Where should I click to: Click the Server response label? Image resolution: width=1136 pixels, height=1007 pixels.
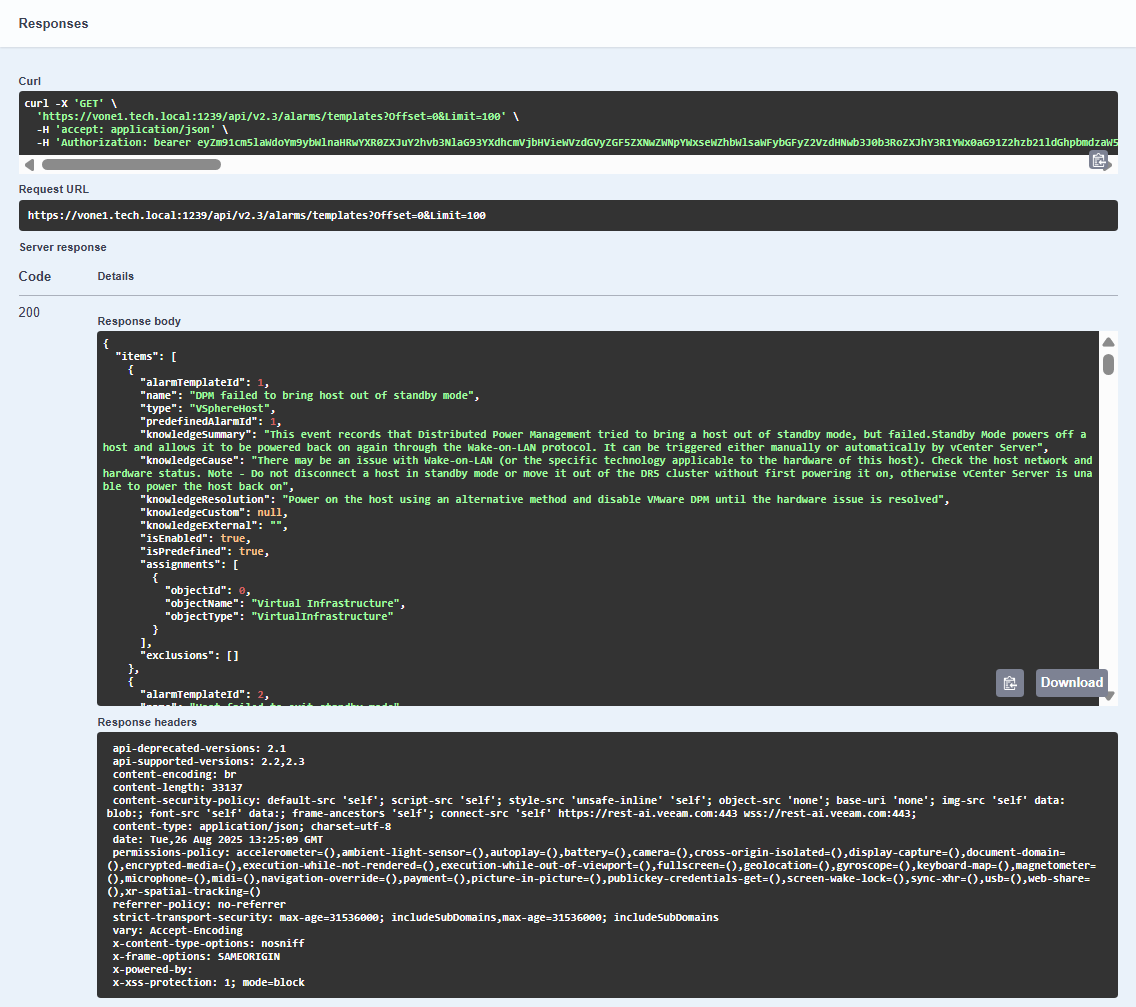tap(63, 247)
